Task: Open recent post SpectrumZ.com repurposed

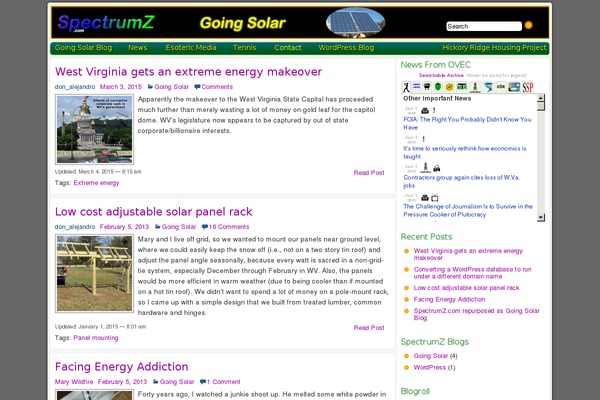Action: tap(476, 314)
